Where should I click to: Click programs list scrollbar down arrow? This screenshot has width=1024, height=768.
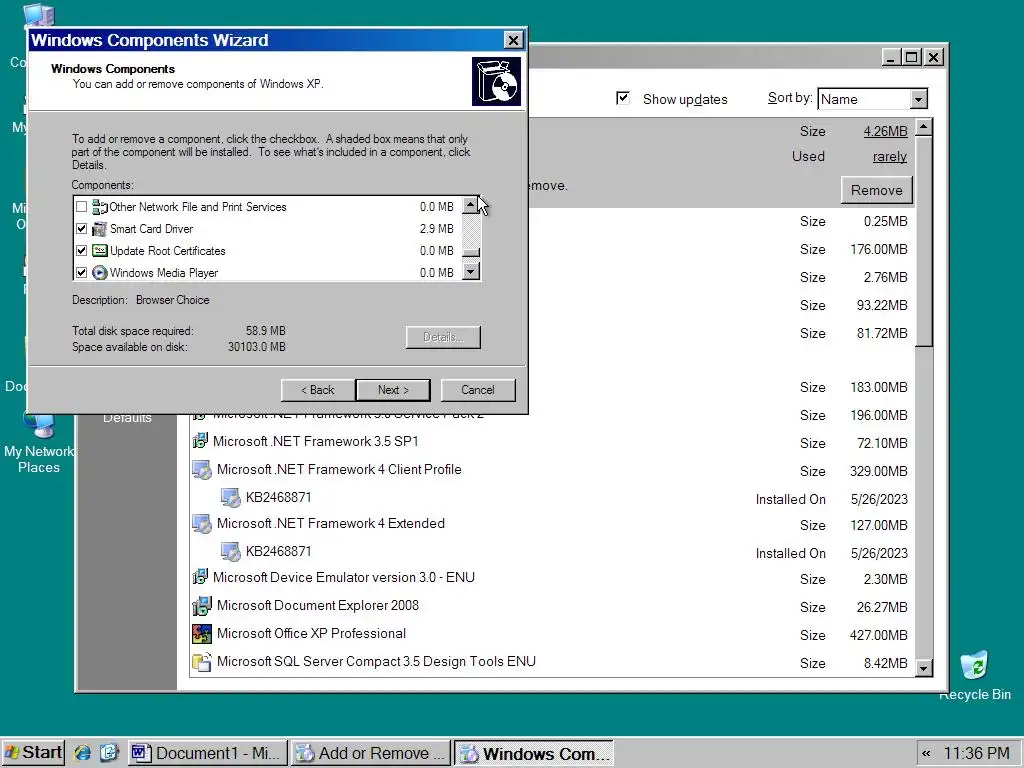924,667
